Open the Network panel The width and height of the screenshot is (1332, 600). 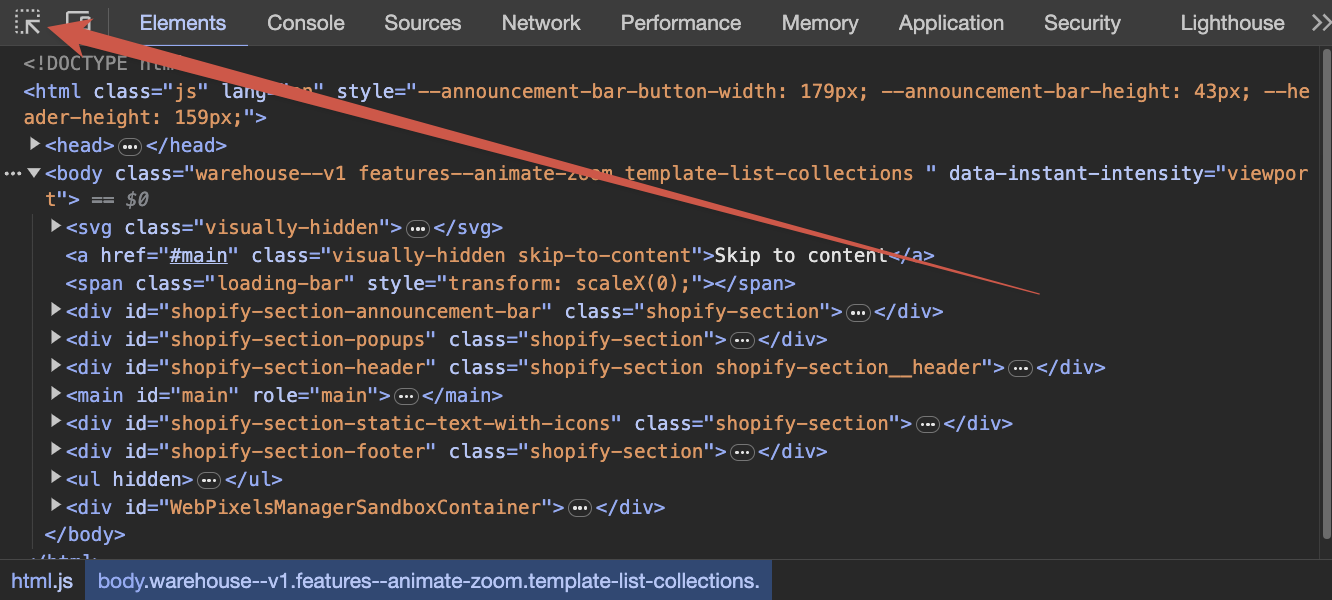coord(540,22)
